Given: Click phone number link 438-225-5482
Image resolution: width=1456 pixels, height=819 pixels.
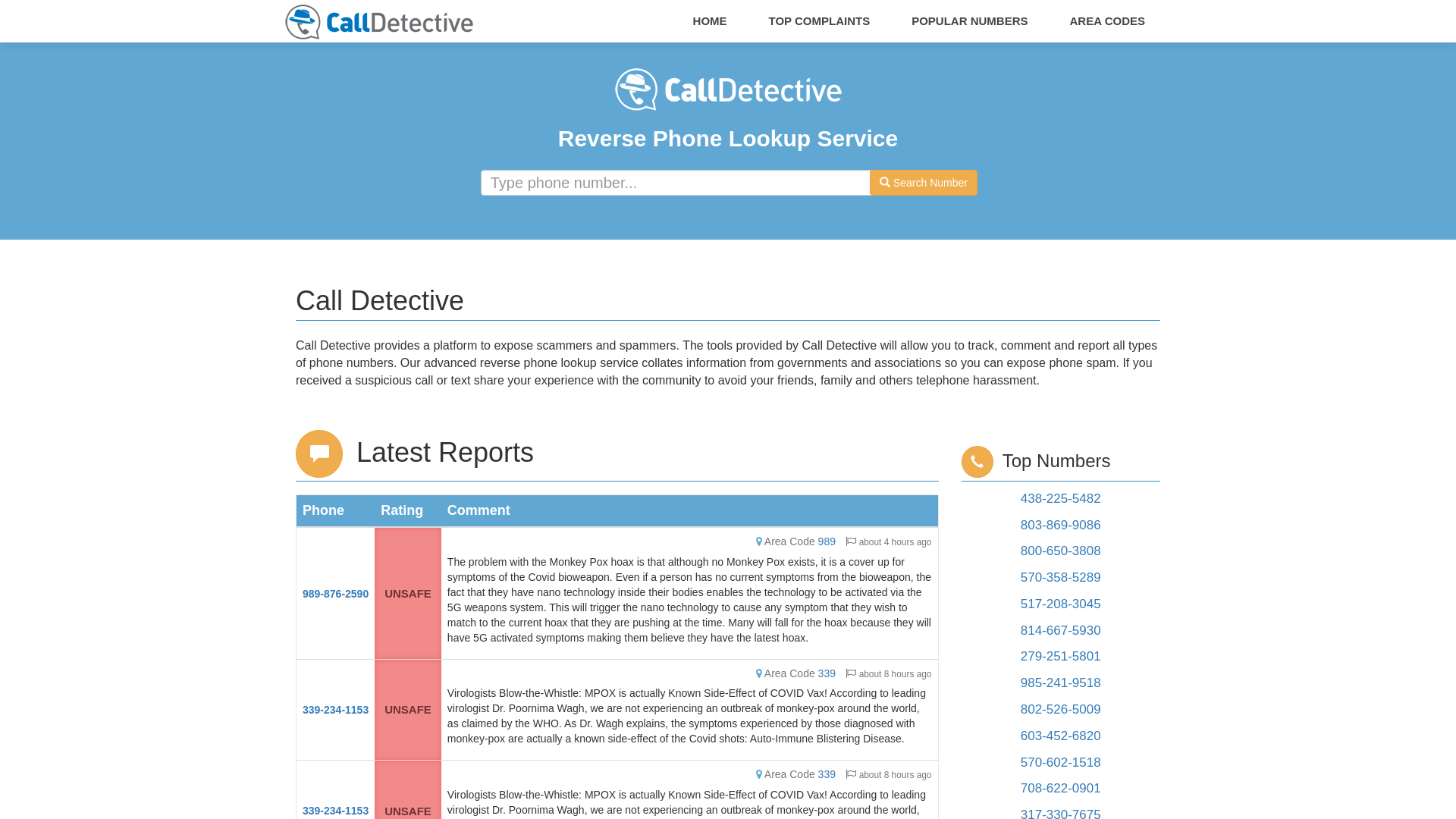Looking at the screenshot, I should [x=1060, y=498].
